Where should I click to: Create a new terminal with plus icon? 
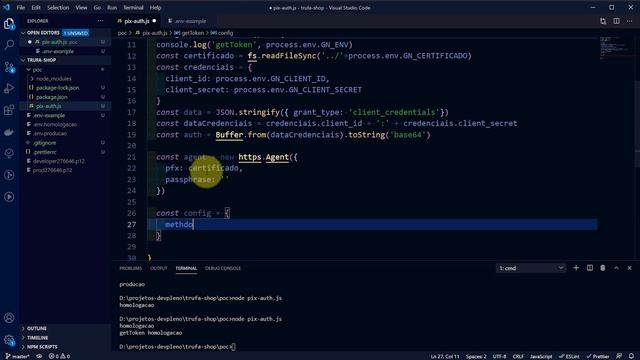[x=576, y=268]
